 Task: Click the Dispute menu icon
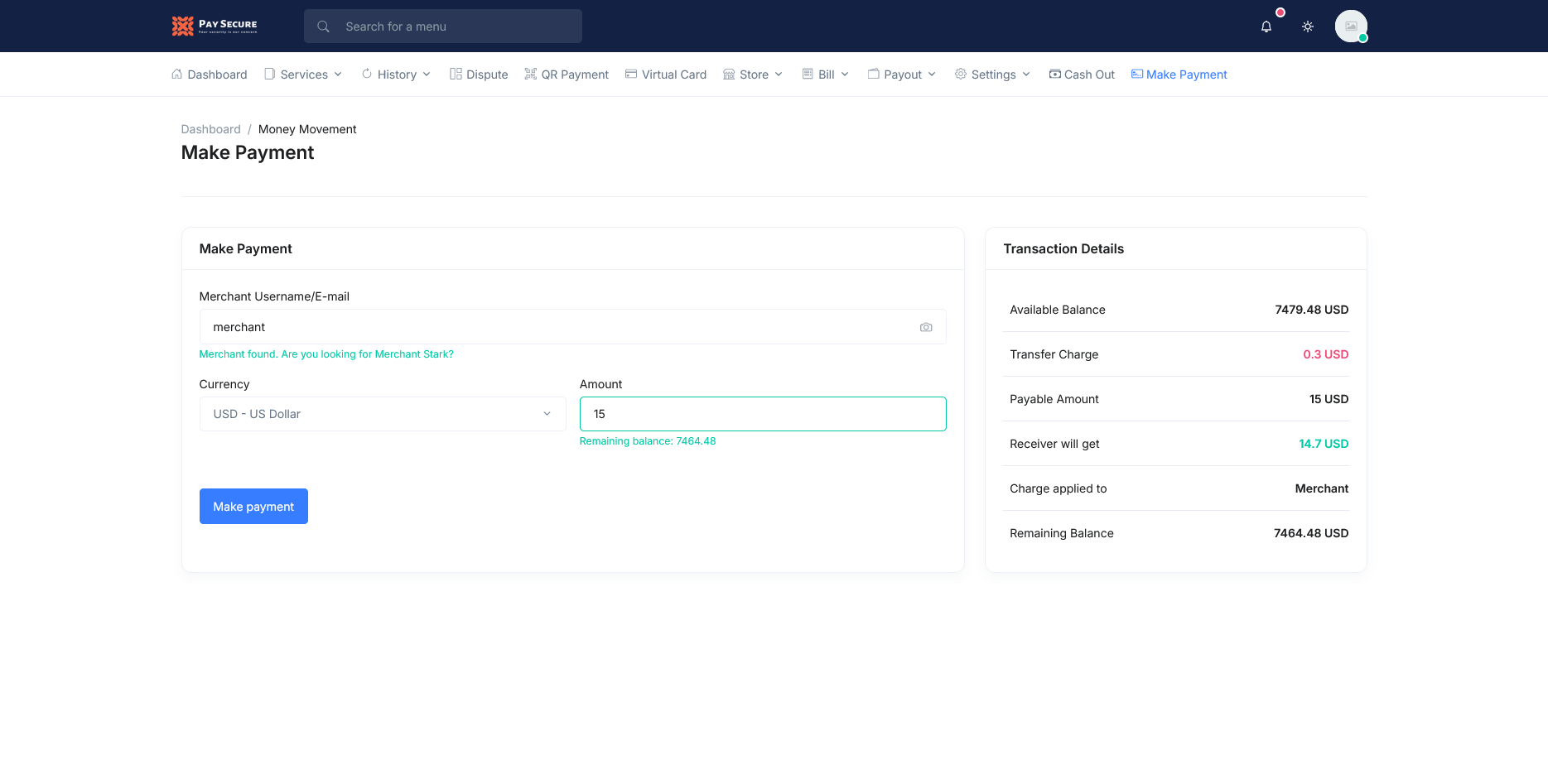tap(455, 74)
